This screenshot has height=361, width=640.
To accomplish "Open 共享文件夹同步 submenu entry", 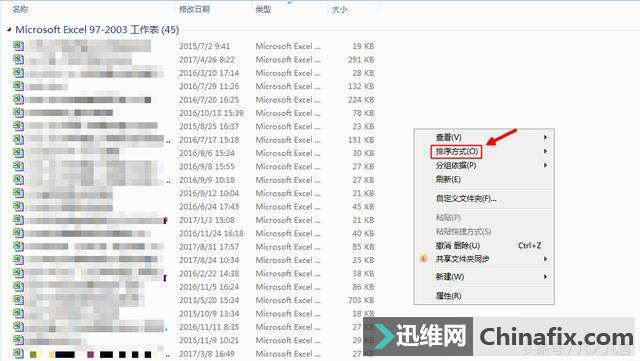I will [462, 259].
